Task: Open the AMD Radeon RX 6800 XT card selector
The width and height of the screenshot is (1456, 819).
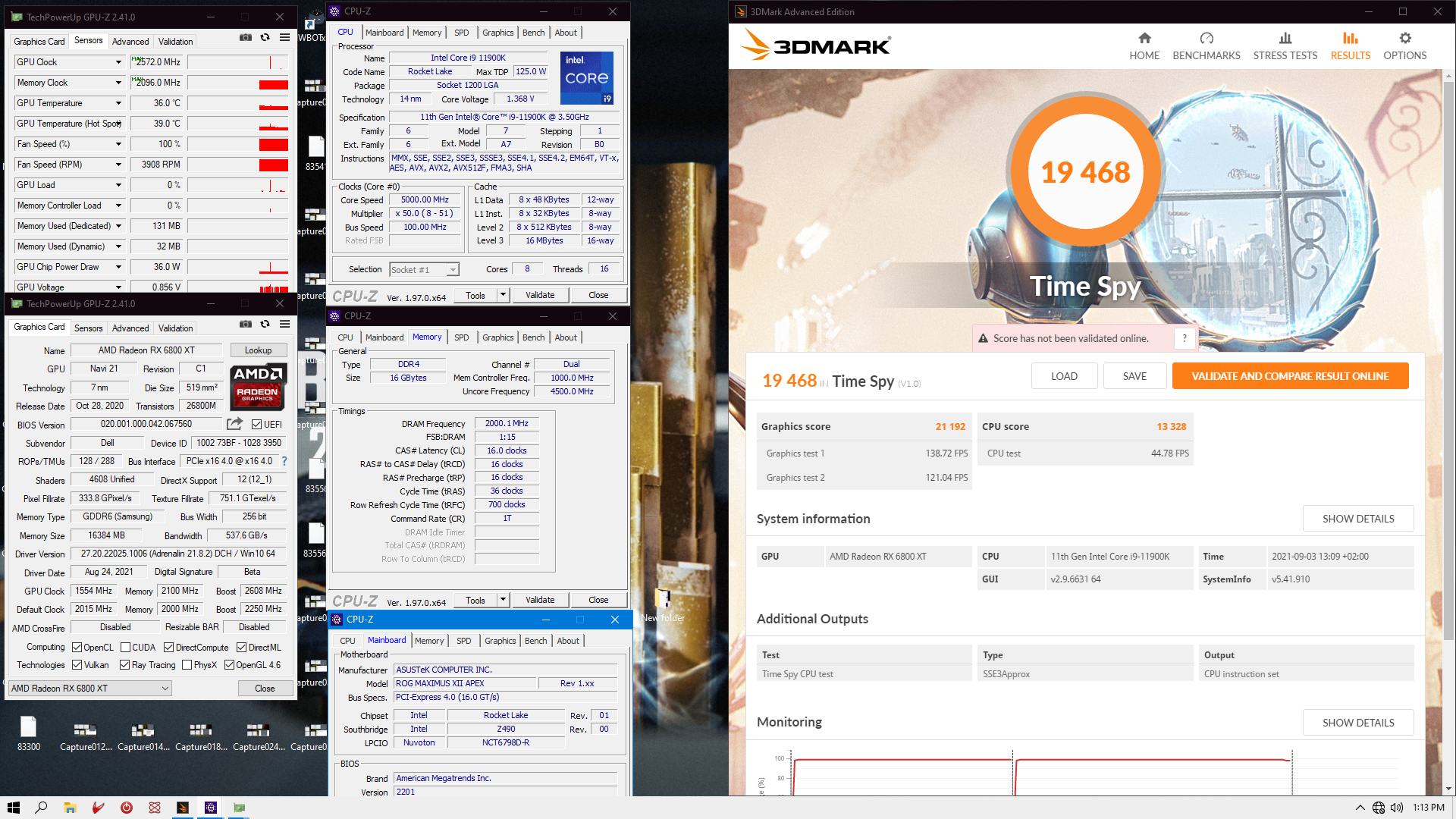Action: [90, 688]
